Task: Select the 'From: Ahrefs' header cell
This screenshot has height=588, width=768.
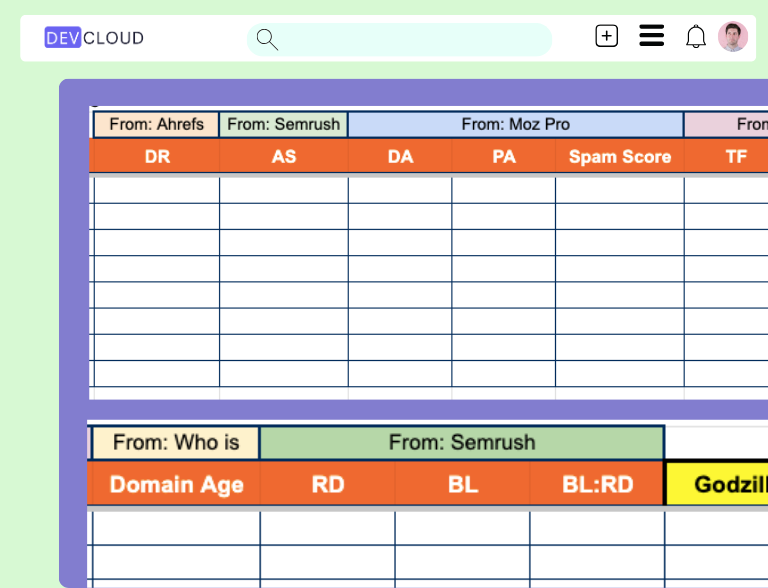Action: pyautogui.click(x=156, y=124)
